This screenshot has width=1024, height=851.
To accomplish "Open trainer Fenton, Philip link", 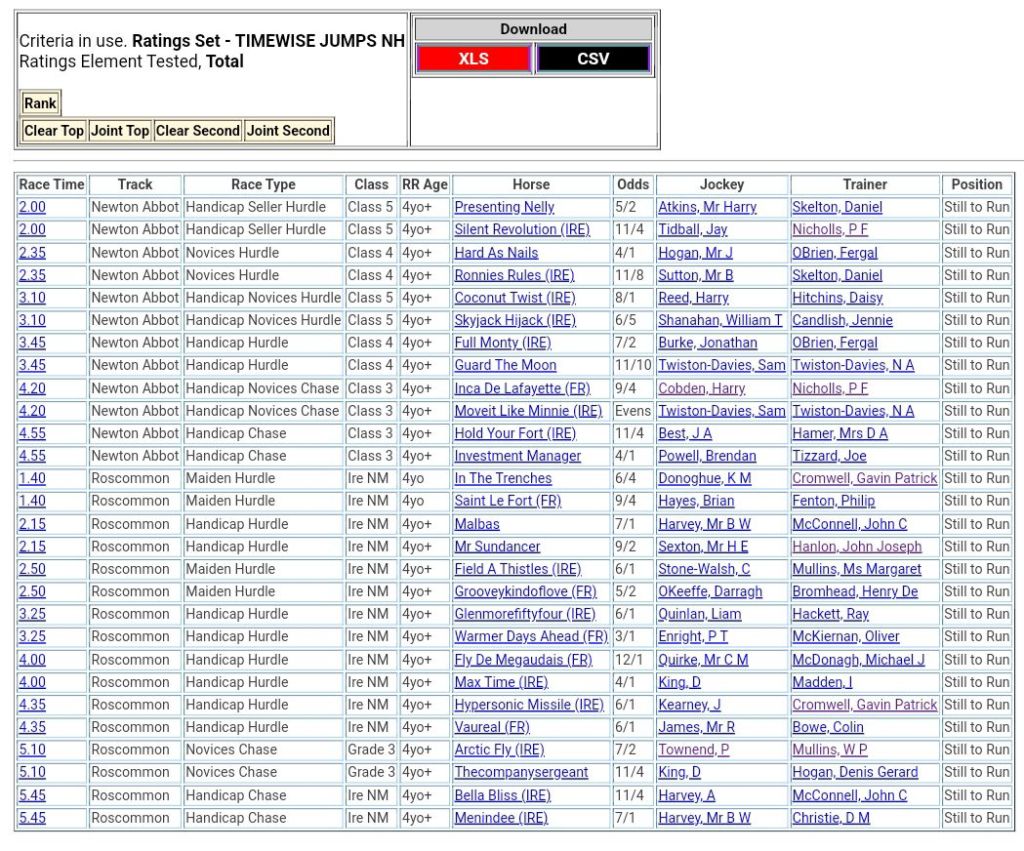I will (x=833, y=501).
